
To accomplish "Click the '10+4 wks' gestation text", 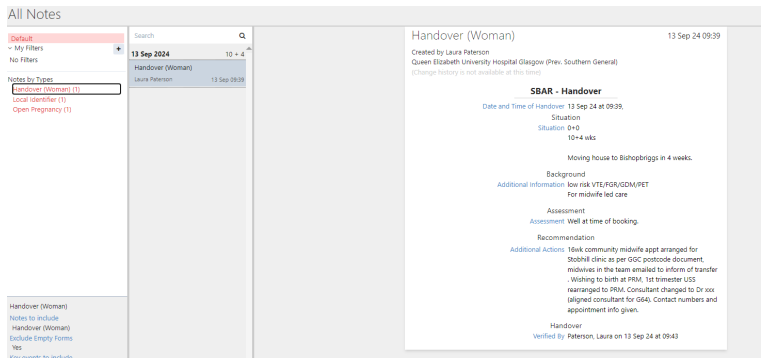I will 582,138.
